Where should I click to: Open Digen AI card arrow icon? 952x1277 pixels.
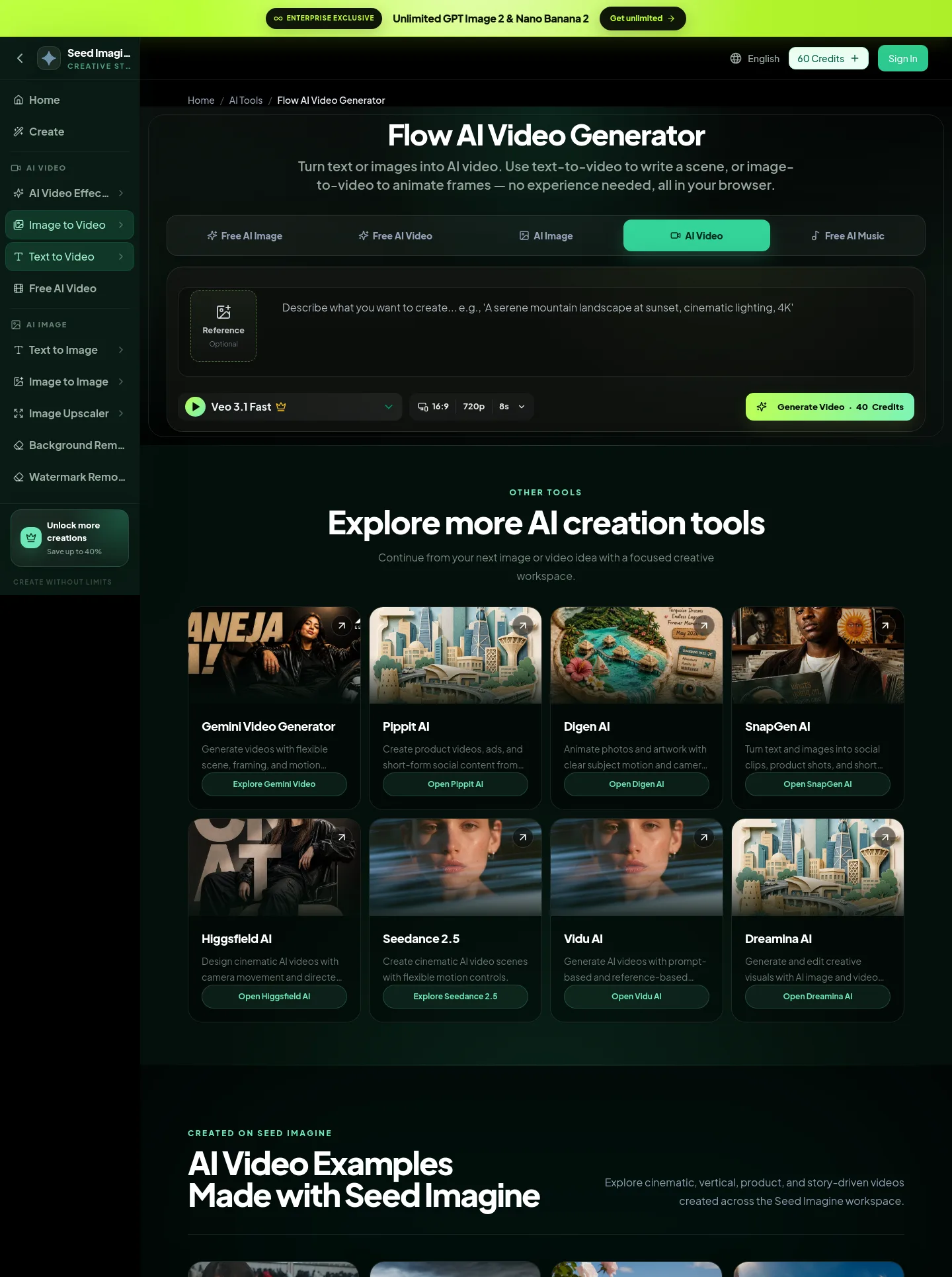point(704,625)
